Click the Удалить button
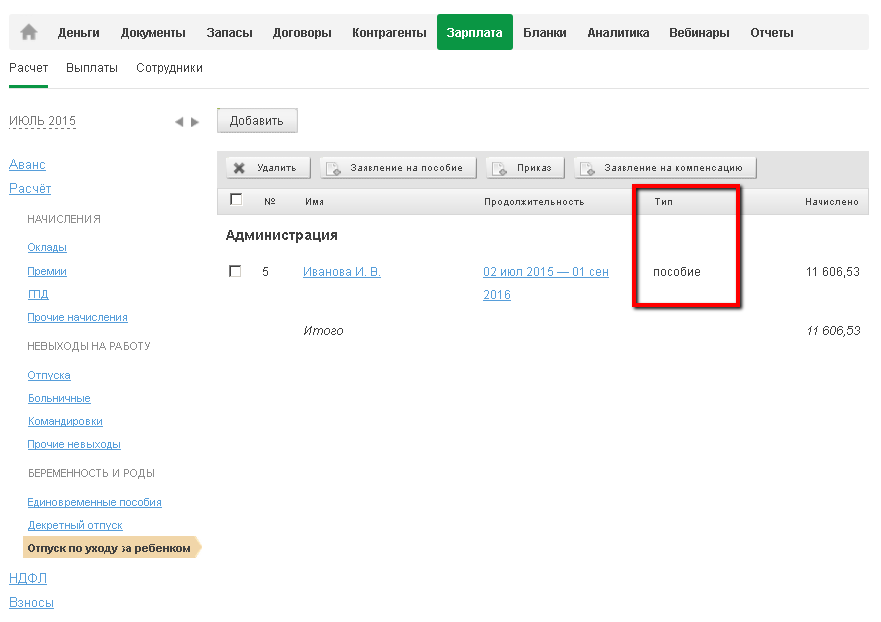This screenshot has width=881, height=622. click(269, 168)
